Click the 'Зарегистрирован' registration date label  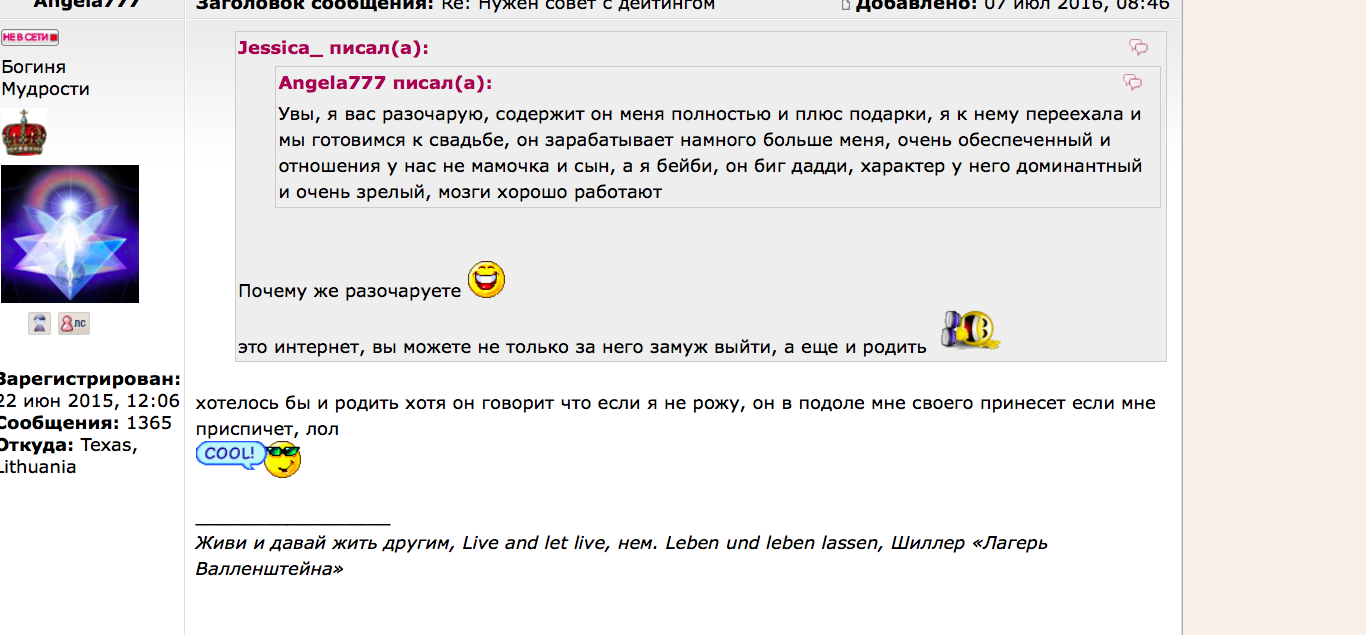tap(89, 379)
